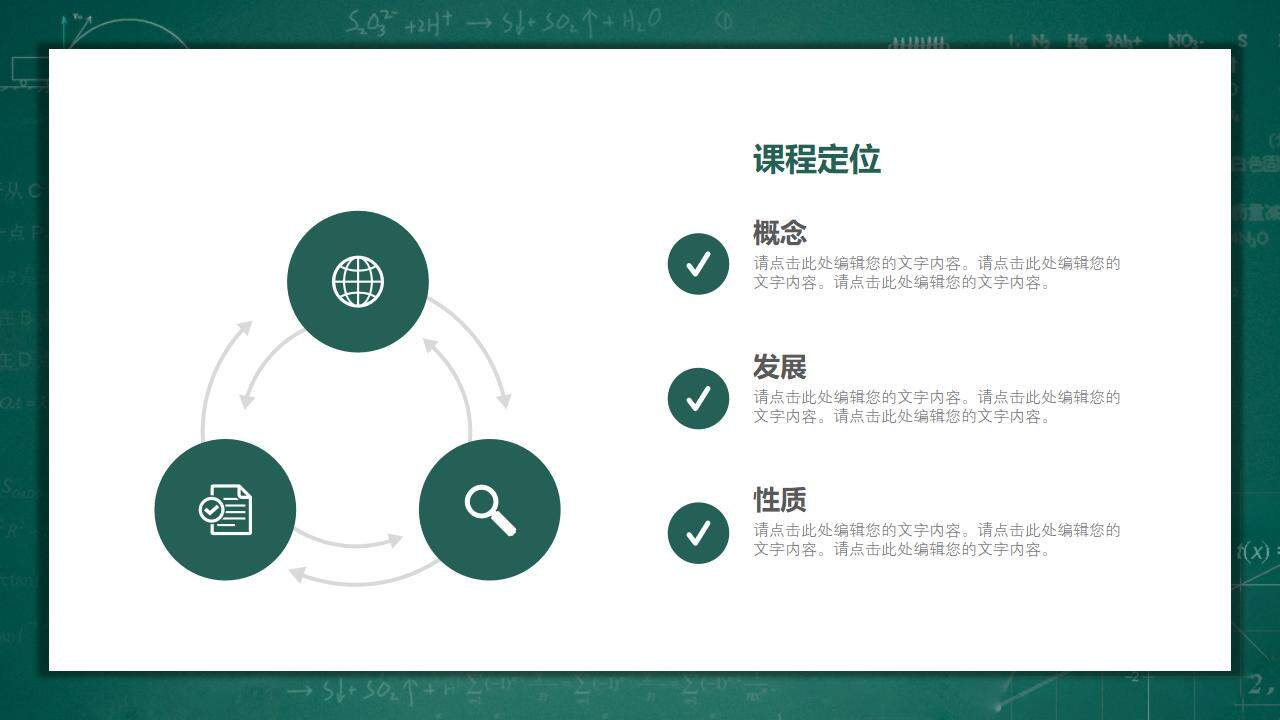Click the checkmark icon beside 性质
The height and width of the screenshot is (720, 1280).
(698, 533)
